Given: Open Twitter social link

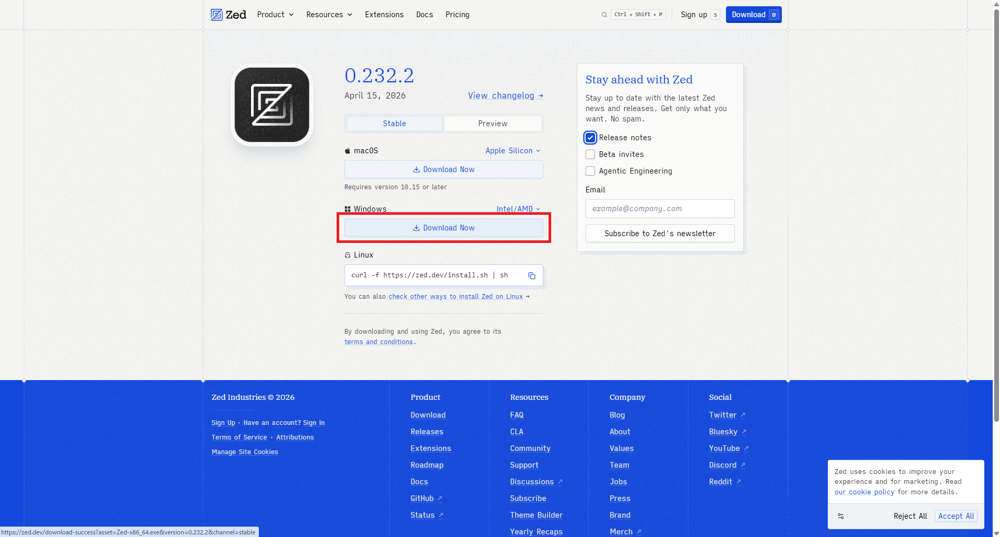Looking at the screenshot, I should point(727,415).
